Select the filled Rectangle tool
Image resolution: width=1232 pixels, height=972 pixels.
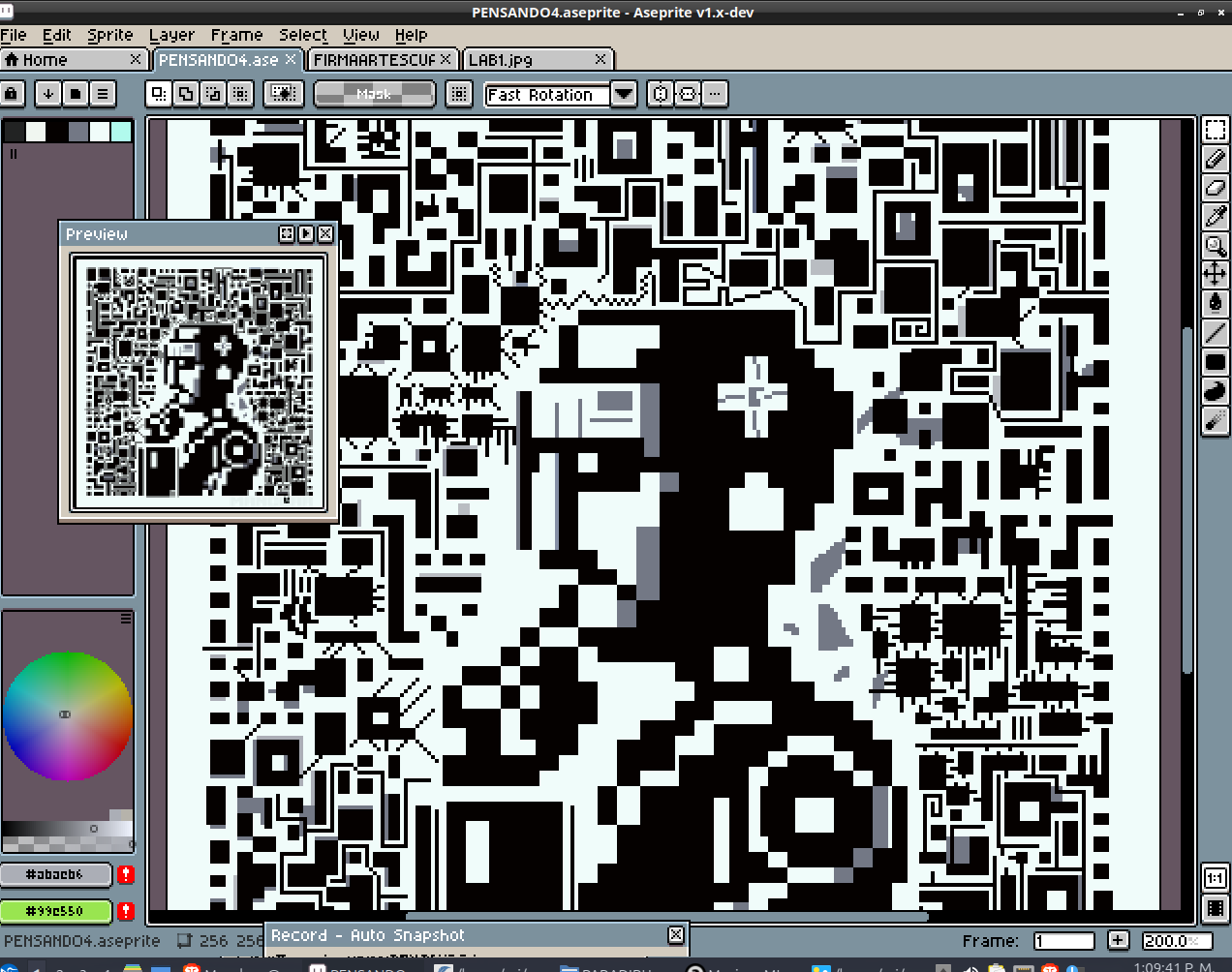click(x=1215, y=362)
